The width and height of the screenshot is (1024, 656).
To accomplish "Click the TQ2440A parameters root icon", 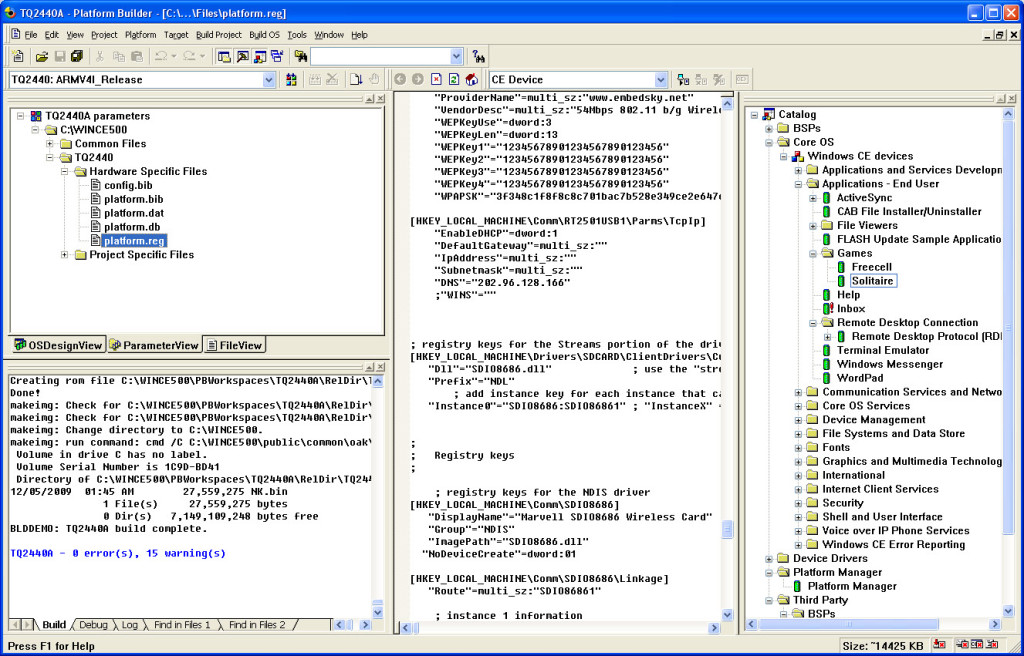I will point(36,116).
